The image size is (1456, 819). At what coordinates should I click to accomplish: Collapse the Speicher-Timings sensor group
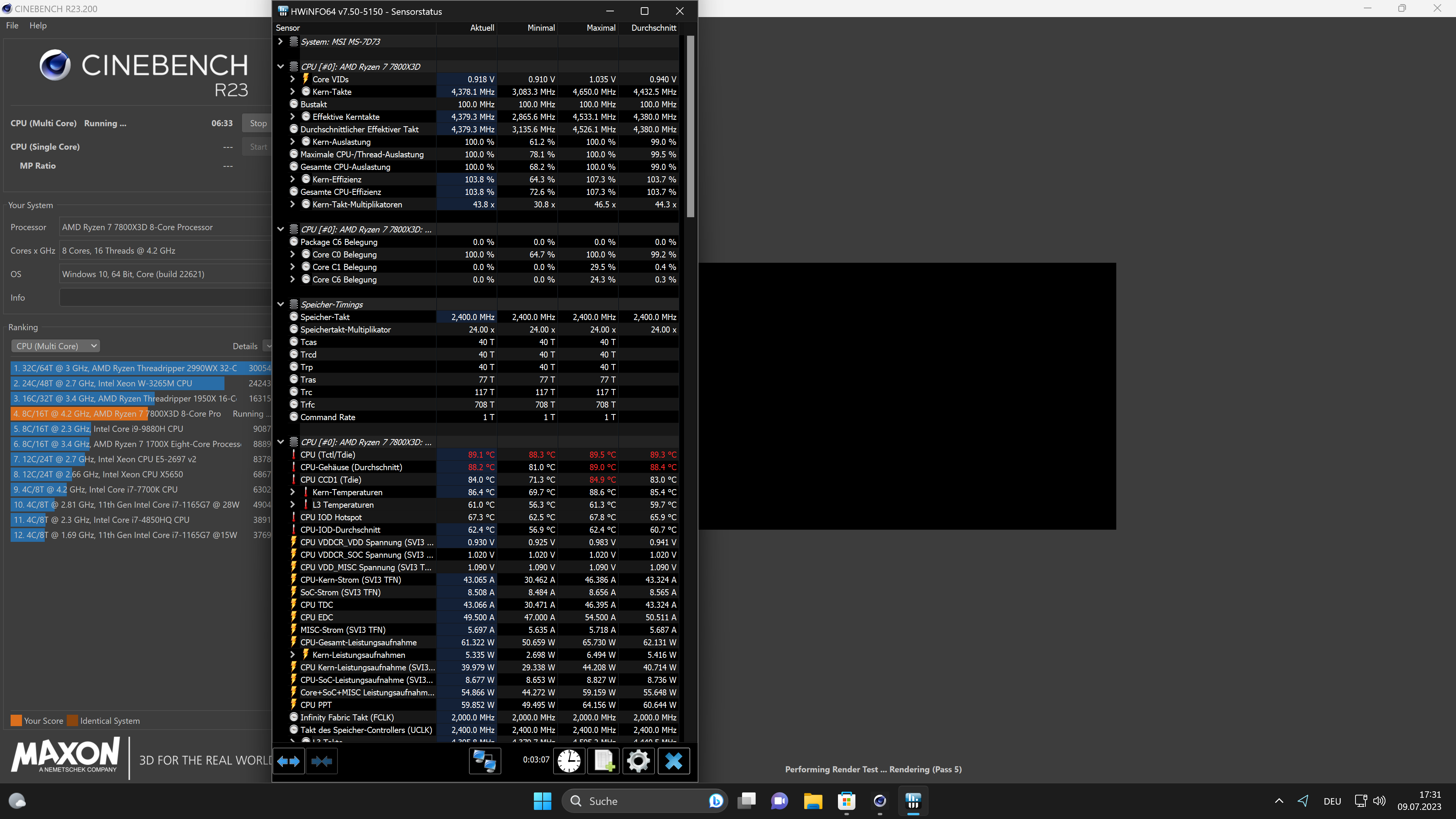click(x=280, y=304)
